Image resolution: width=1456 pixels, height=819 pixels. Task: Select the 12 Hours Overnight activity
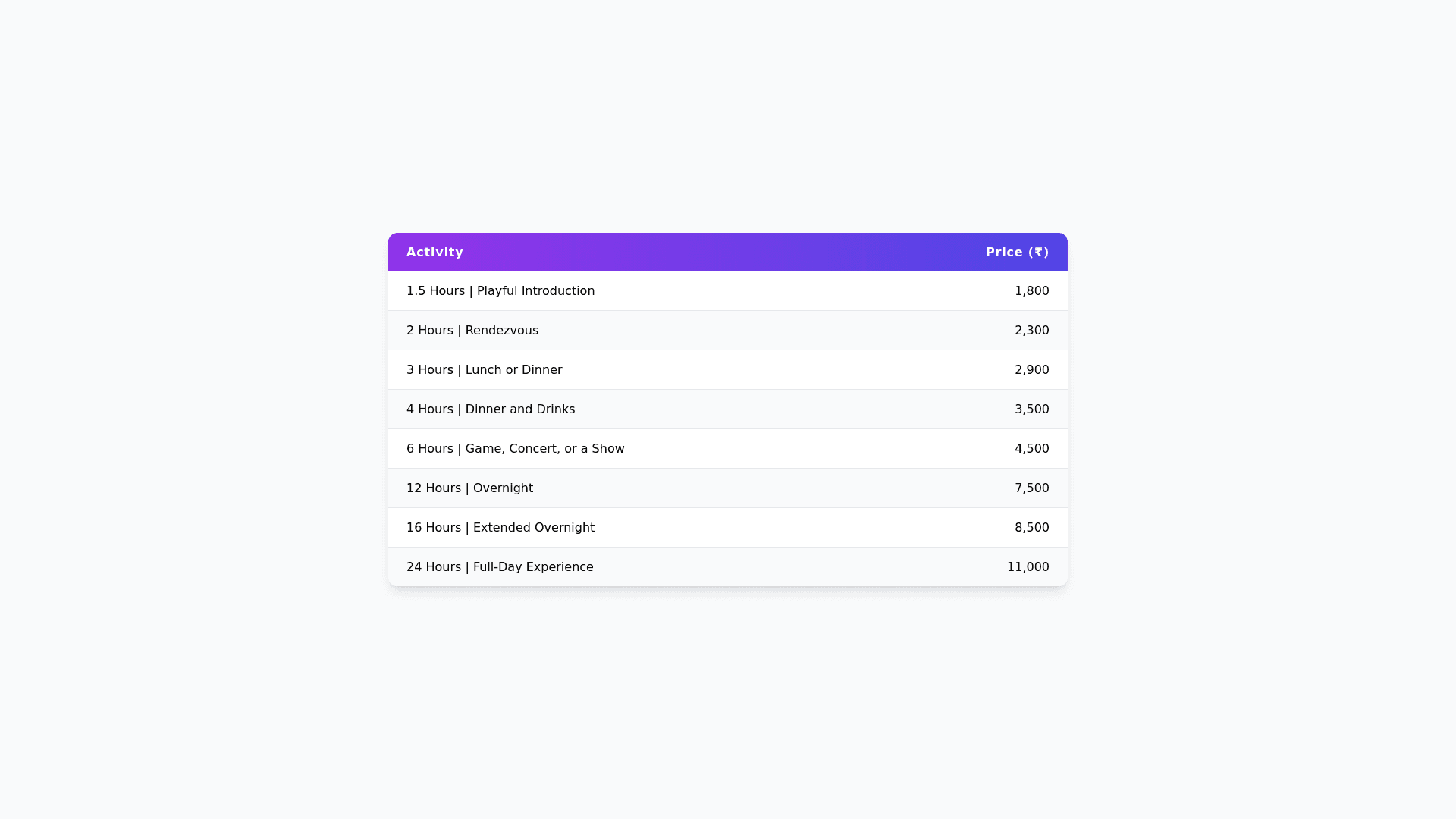(469, 488)
